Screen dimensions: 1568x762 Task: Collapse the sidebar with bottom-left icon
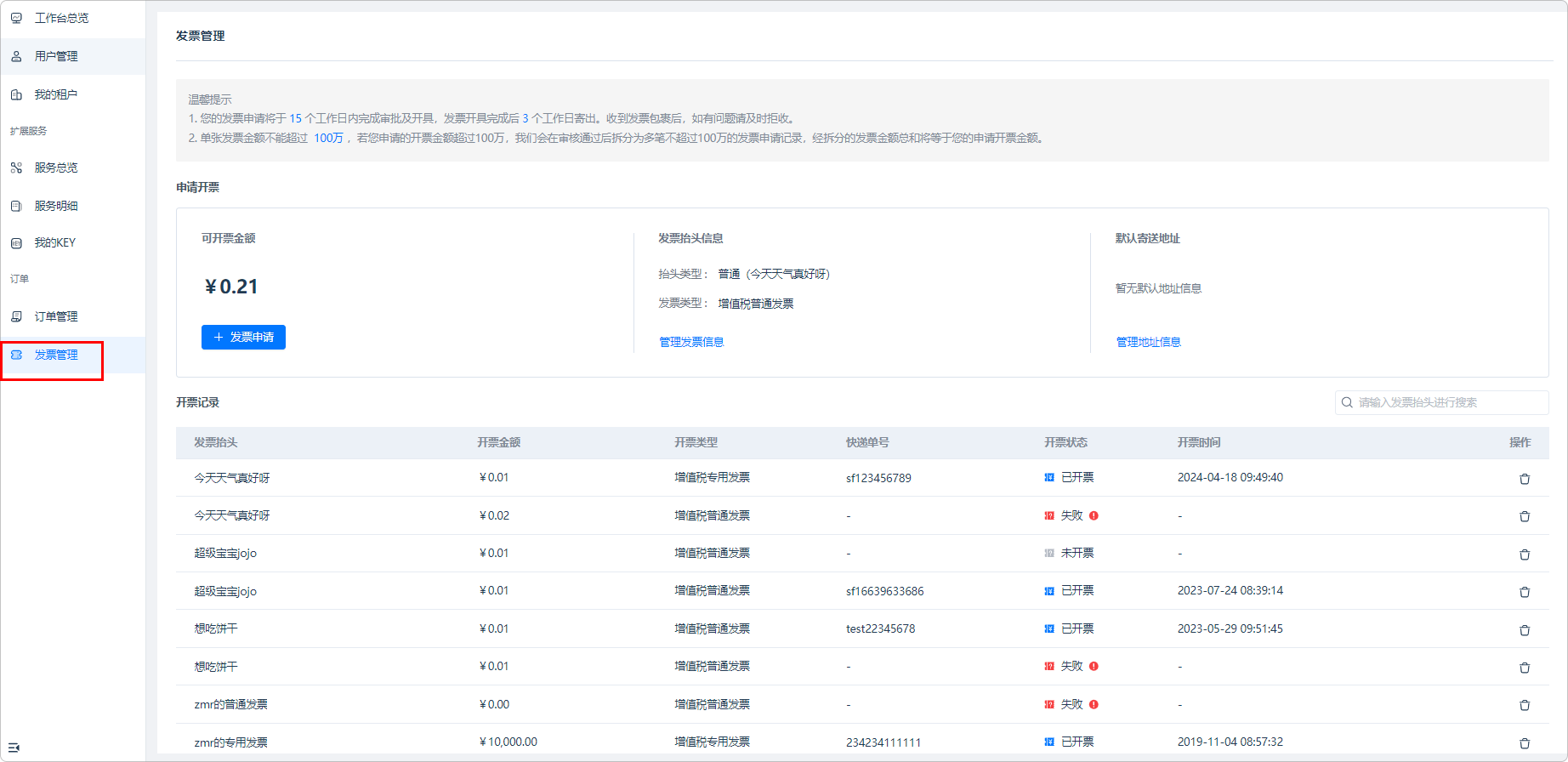pos(14,748)
